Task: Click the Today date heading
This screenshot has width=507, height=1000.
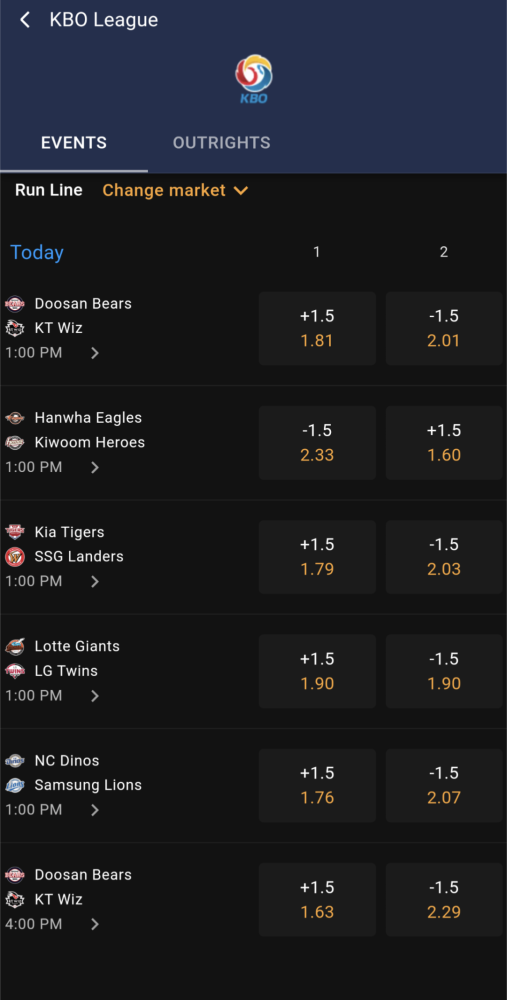Action: click(37, 253)
